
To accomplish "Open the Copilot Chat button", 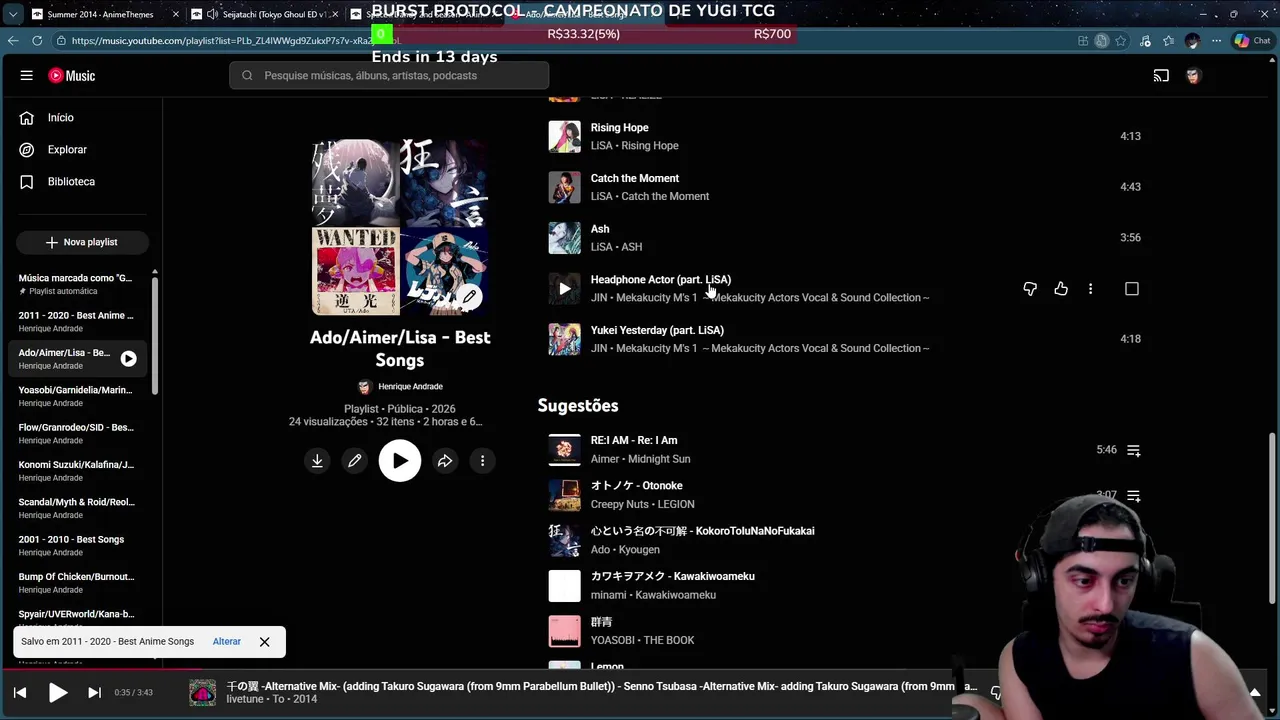I will pyautogui.click(x=1252, y=41).
